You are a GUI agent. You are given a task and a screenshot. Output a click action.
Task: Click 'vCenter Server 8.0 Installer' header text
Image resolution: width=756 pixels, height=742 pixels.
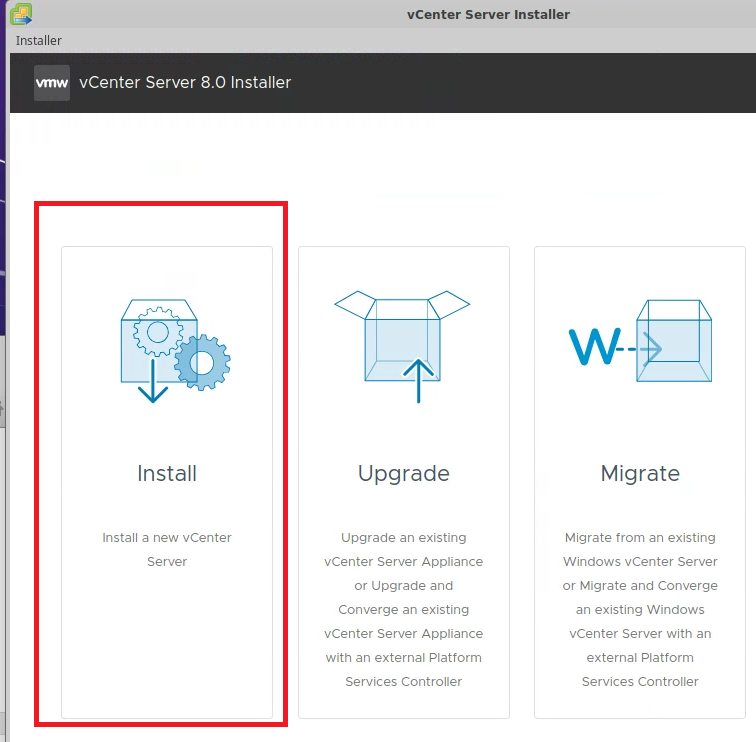click(185, 82)
